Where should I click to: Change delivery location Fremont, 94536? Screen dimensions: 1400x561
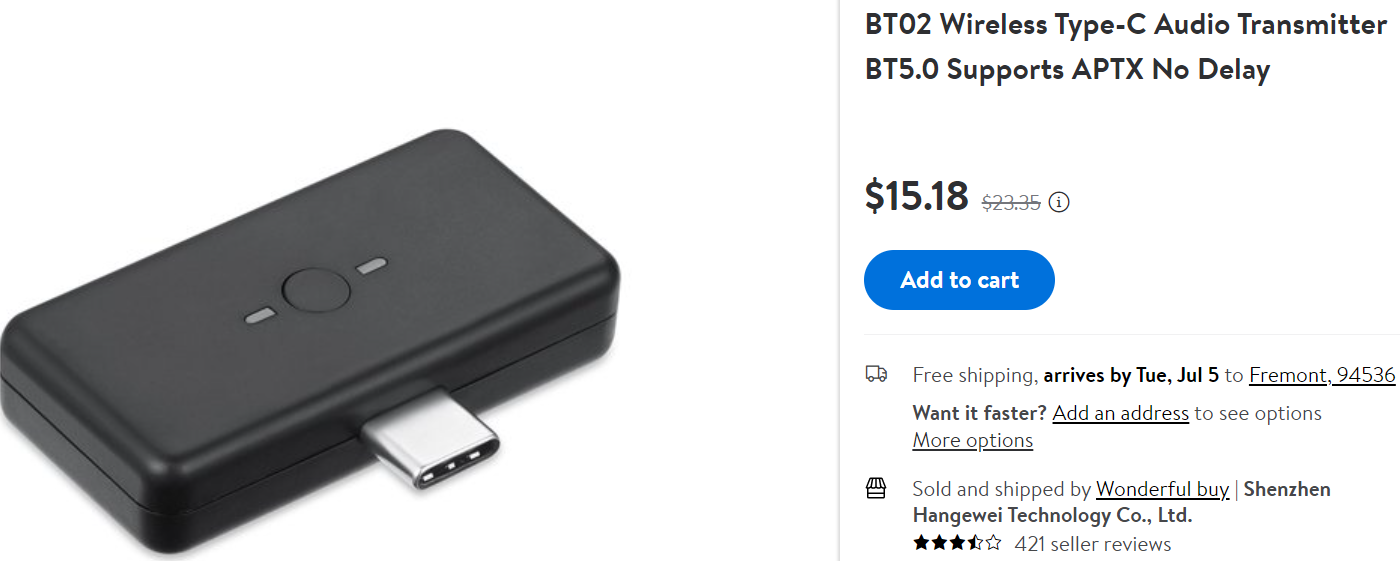(1322, 375)
